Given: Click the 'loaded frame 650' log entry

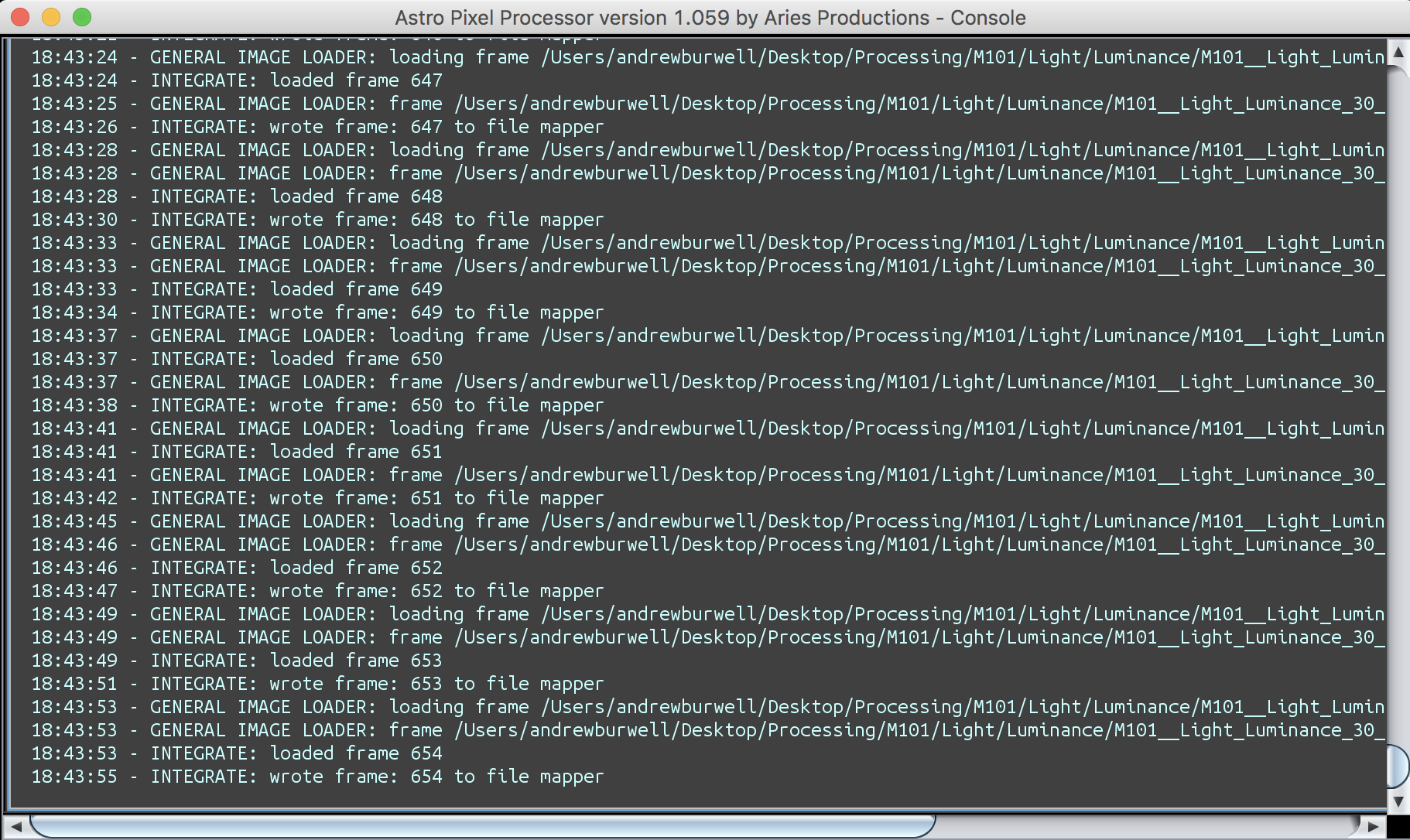Looking at the screenshot, I should click(296, 359).
